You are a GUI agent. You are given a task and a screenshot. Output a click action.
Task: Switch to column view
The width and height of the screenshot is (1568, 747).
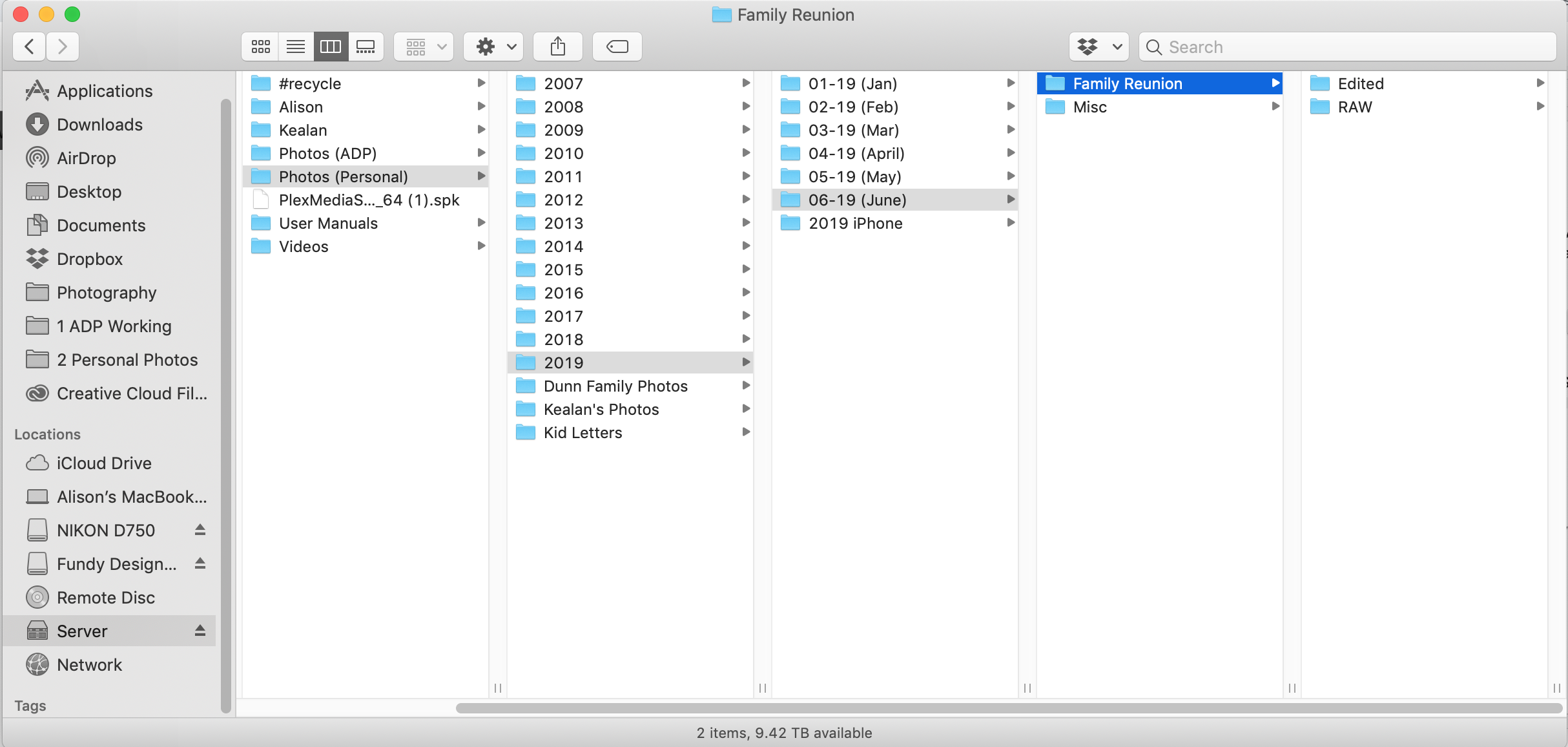click(331, 47)
